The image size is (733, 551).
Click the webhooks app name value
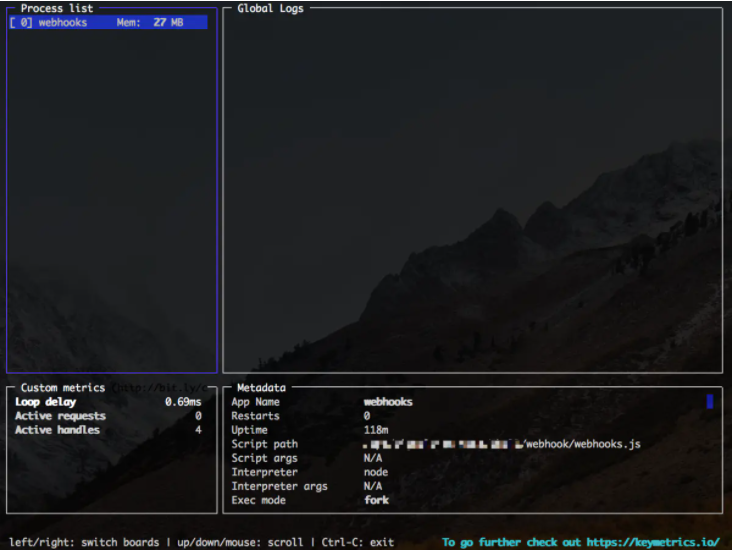coord(388,402)
